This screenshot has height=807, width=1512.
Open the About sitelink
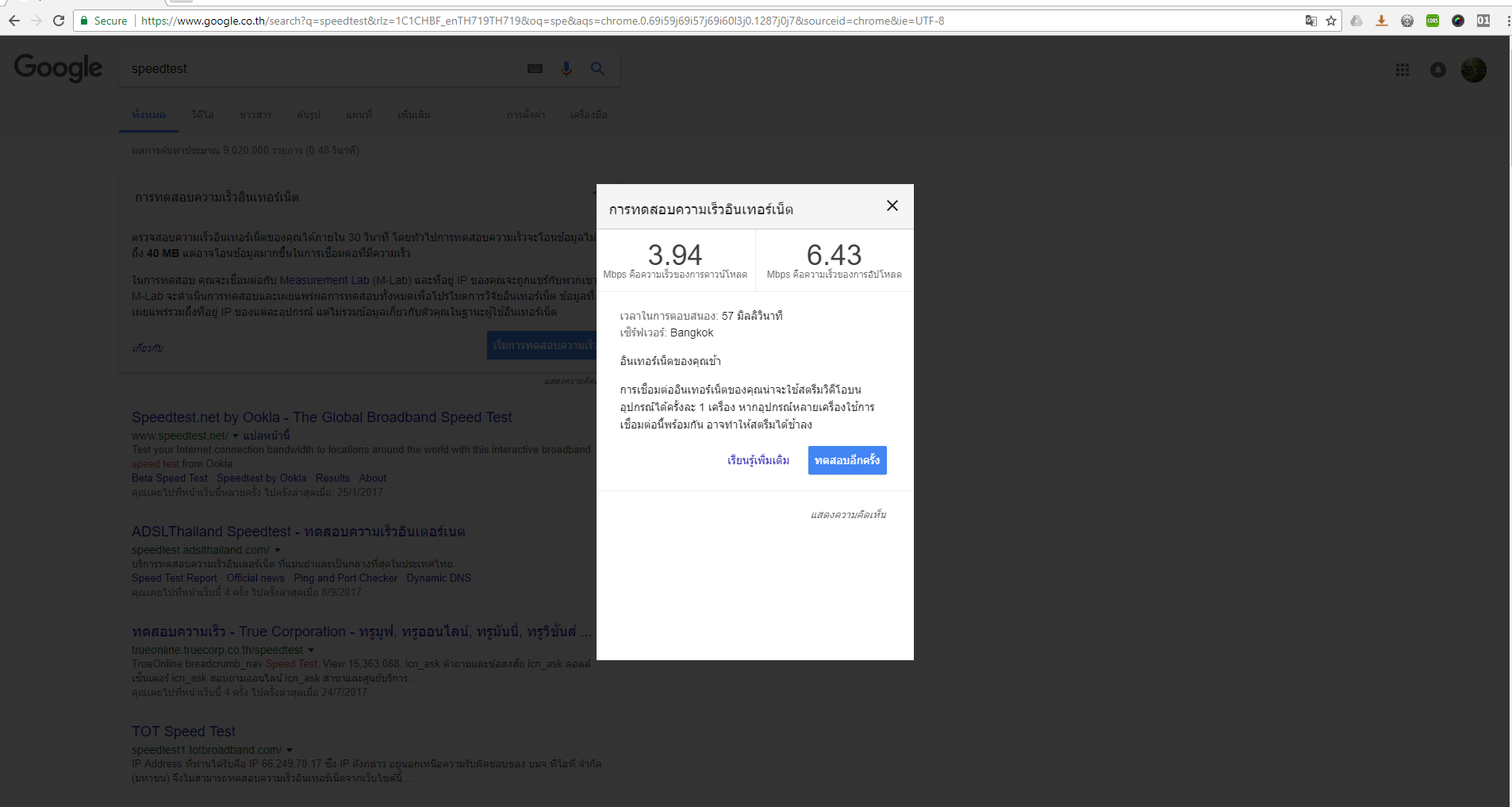(373, 478)
